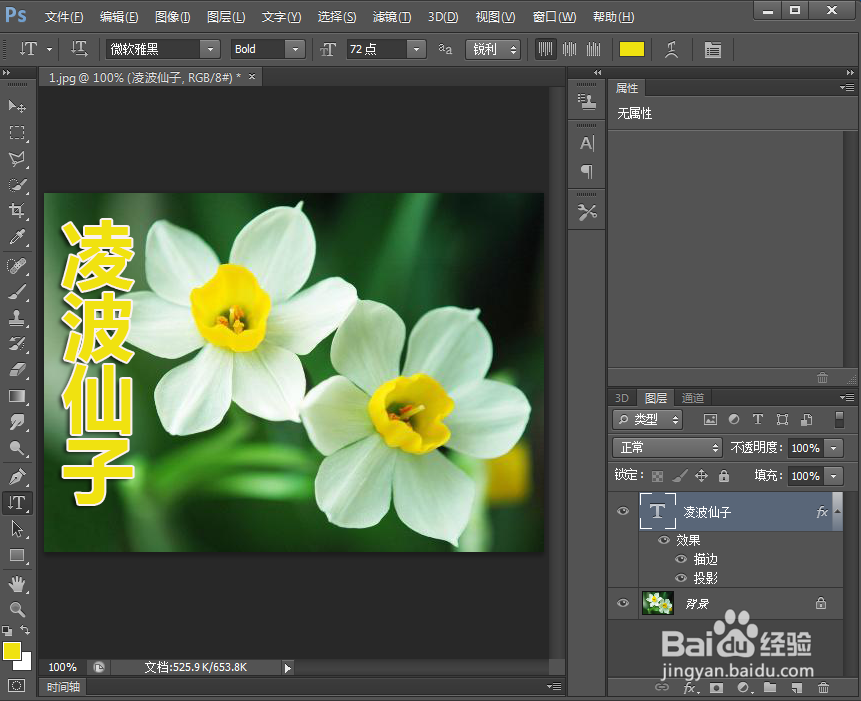The width and height of the screenshot is (861, 701).
Task: Select the Path Selection tool
Action: 17,529
